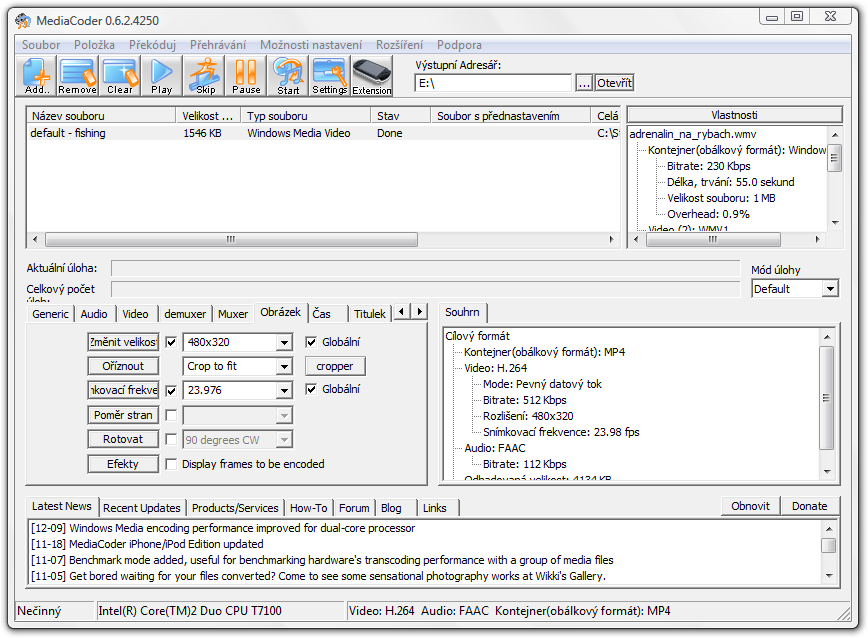868x638 pixels.
Task: Toggle the Globální checkbox next to resolution
Action: (x=311, y=342)
